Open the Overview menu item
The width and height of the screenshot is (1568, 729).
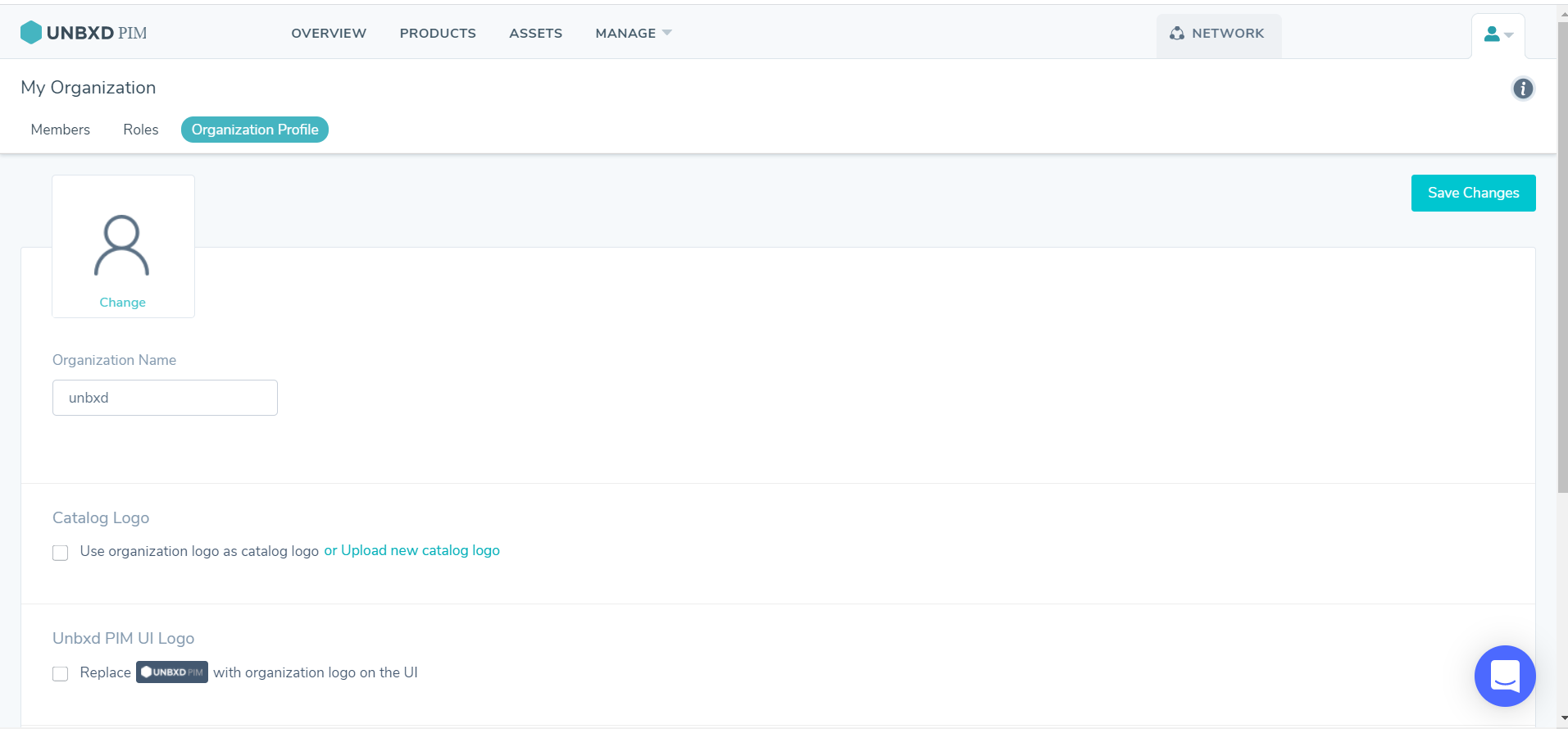click(x=329, y=34)
